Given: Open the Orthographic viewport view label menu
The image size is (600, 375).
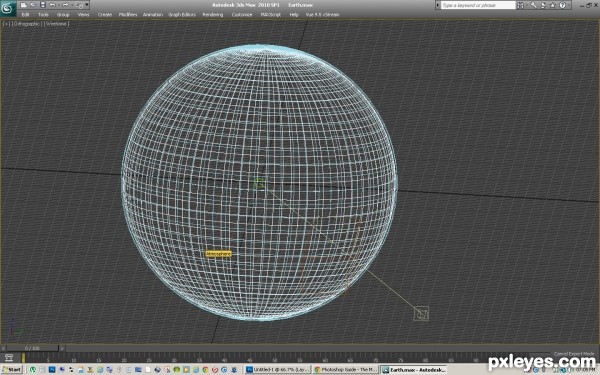Looking at the screenshot, I should tap(26, 24).
